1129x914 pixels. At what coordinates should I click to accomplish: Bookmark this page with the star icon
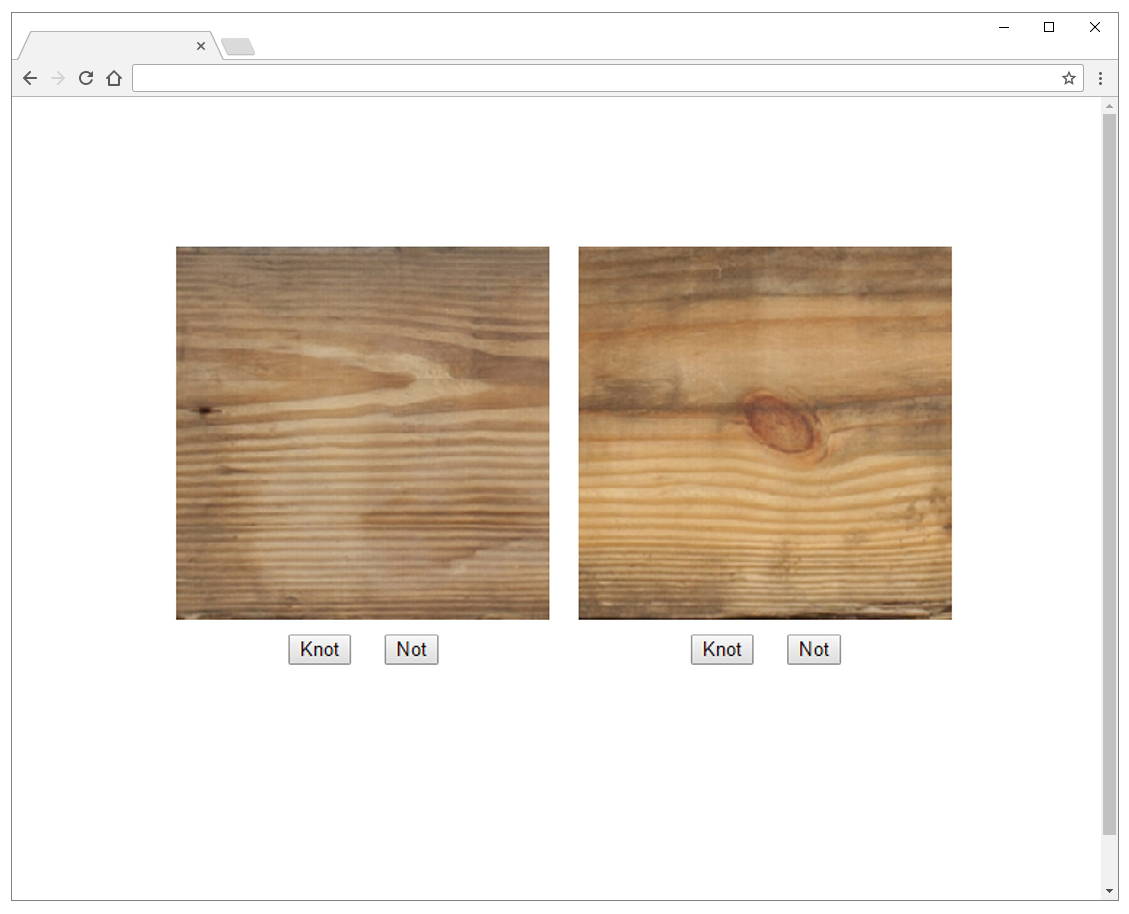pos(1068,78)
